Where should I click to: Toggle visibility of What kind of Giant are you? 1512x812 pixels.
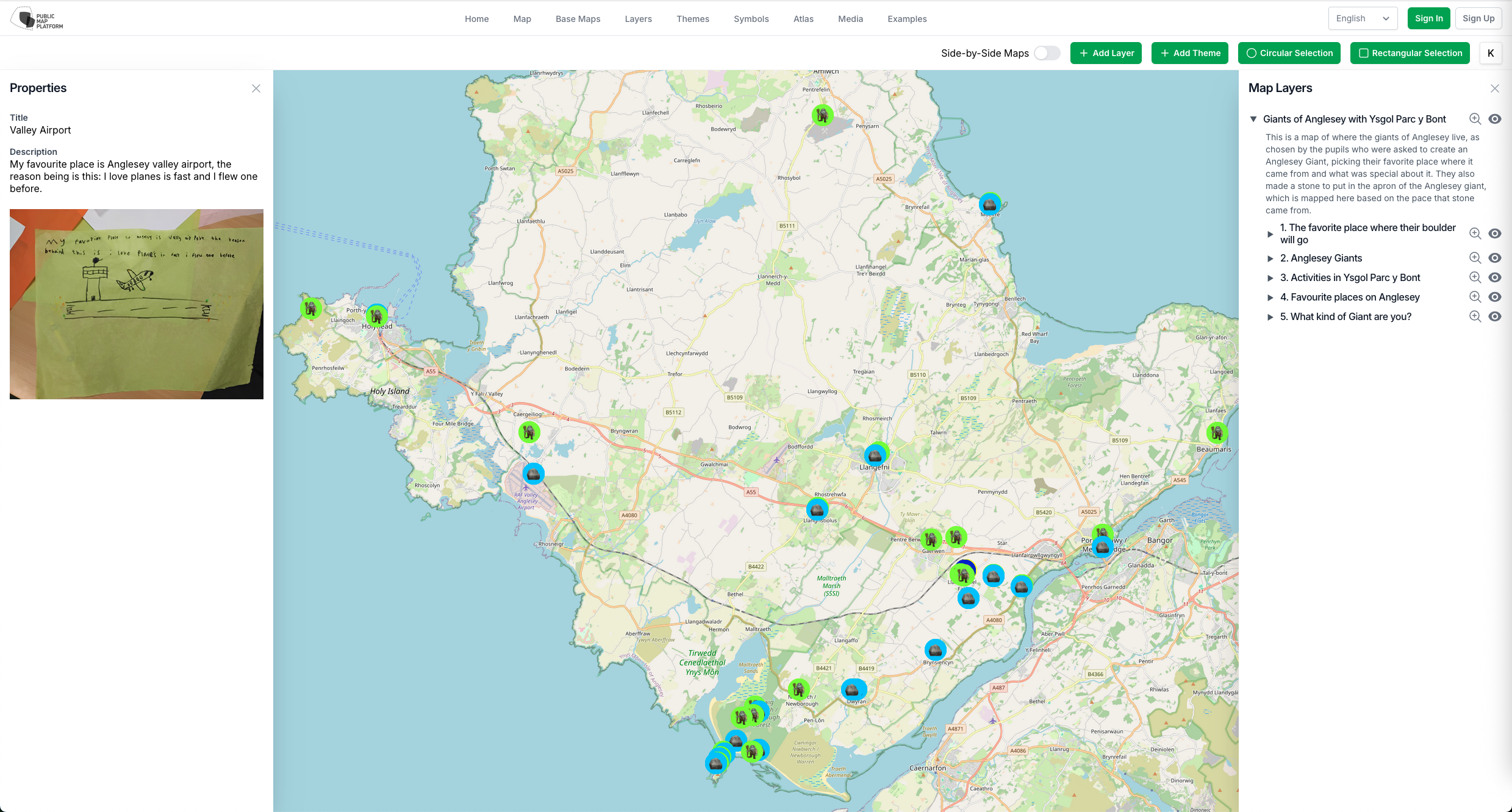click(x=1495, y=316)
